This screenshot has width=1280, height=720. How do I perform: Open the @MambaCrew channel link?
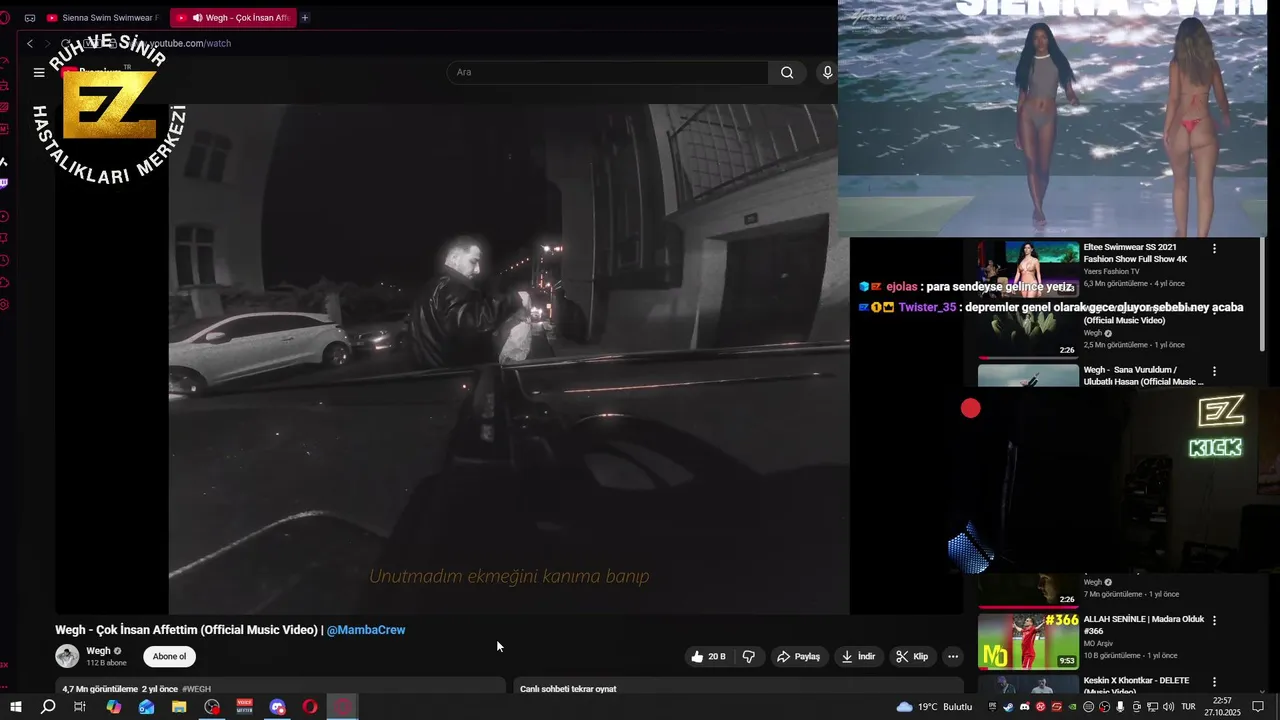pyautogui.click(x=366, y=630)
